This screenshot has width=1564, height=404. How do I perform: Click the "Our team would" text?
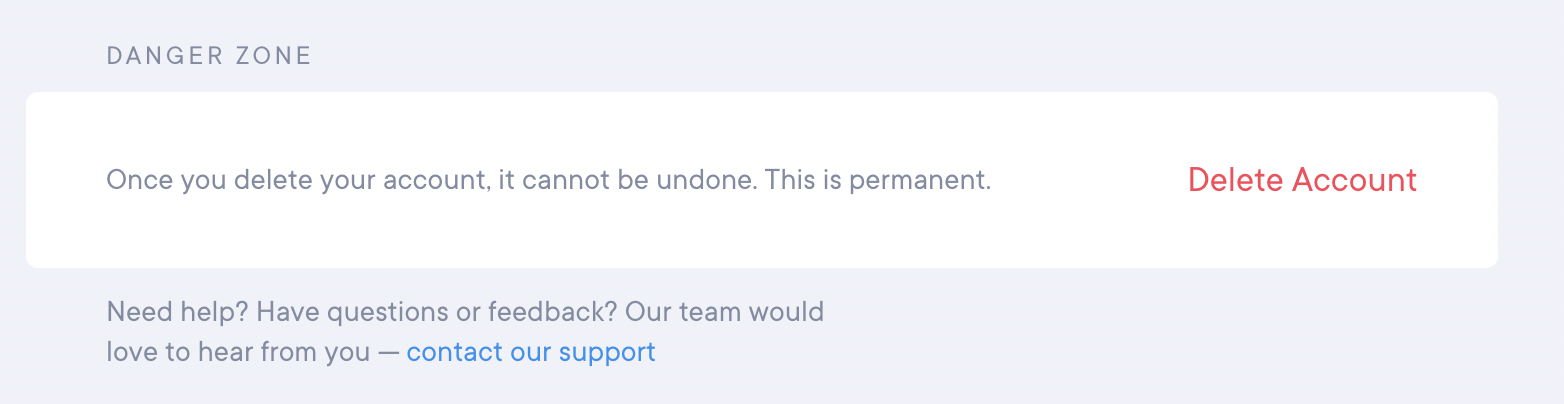(x=724, y=312)
